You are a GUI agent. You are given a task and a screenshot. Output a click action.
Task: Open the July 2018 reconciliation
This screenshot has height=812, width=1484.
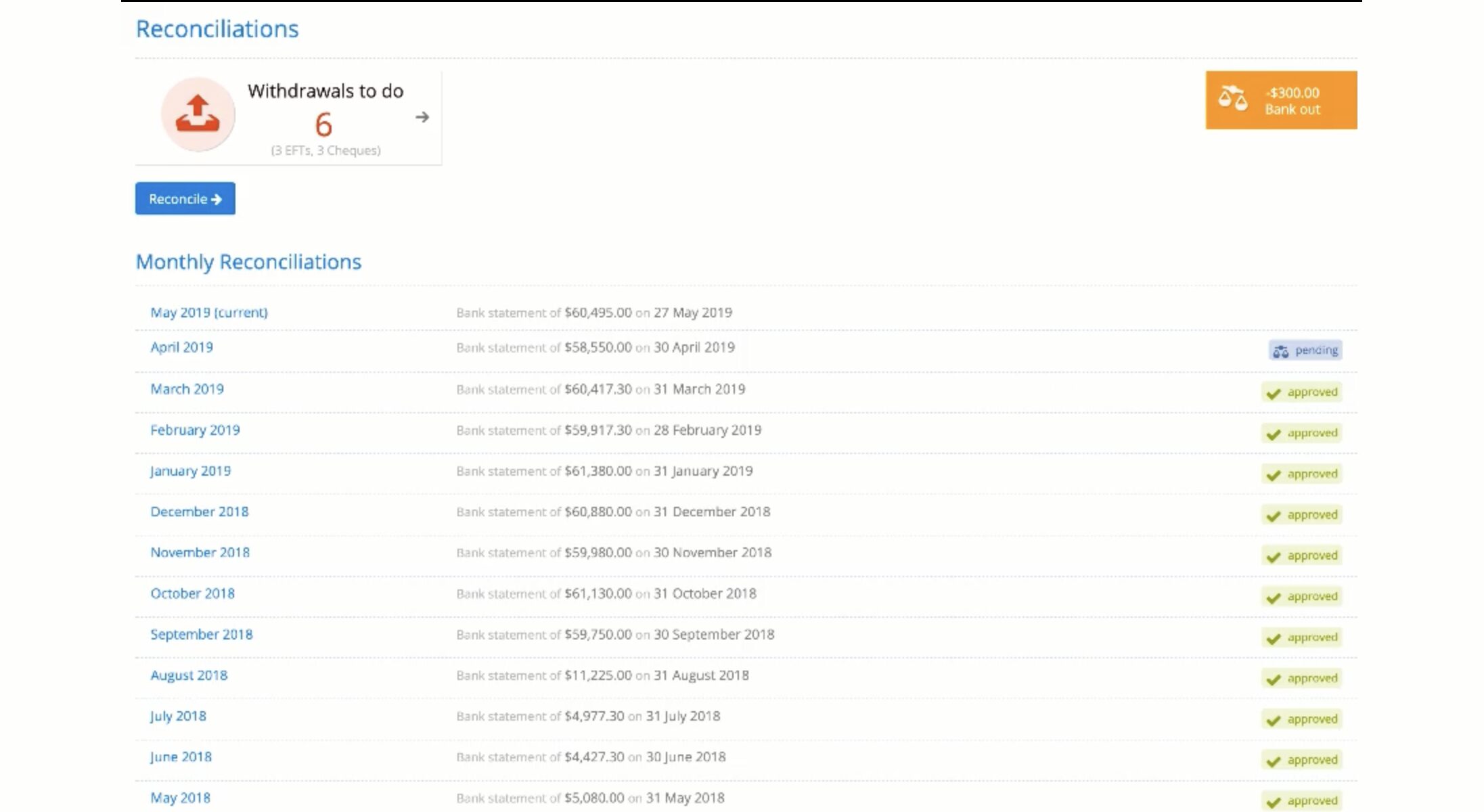pyautogui.click(x=178, y=717)
